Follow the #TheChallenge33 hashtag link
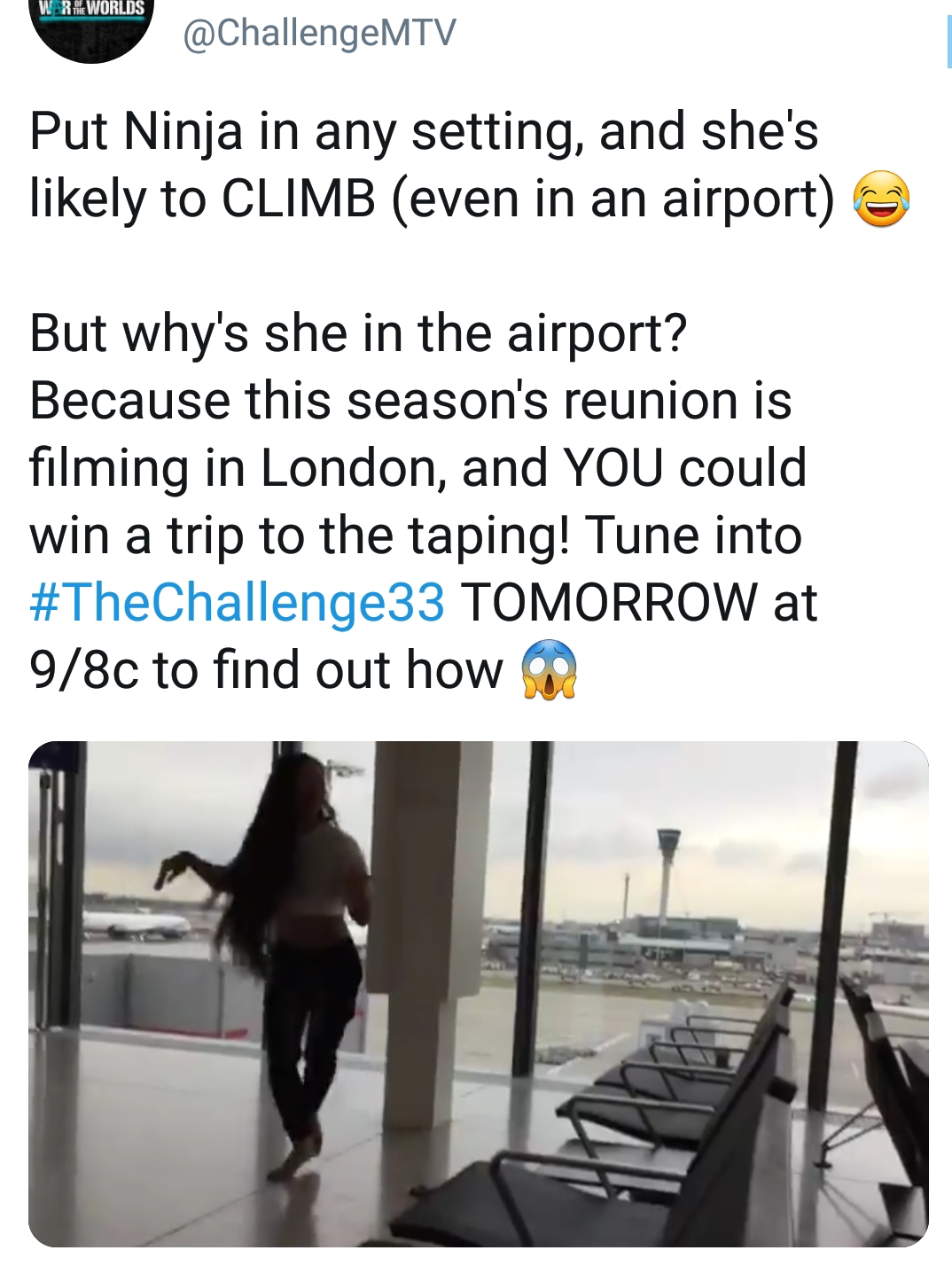Viewport: 952px width, 1266px height. coord(238,603)
